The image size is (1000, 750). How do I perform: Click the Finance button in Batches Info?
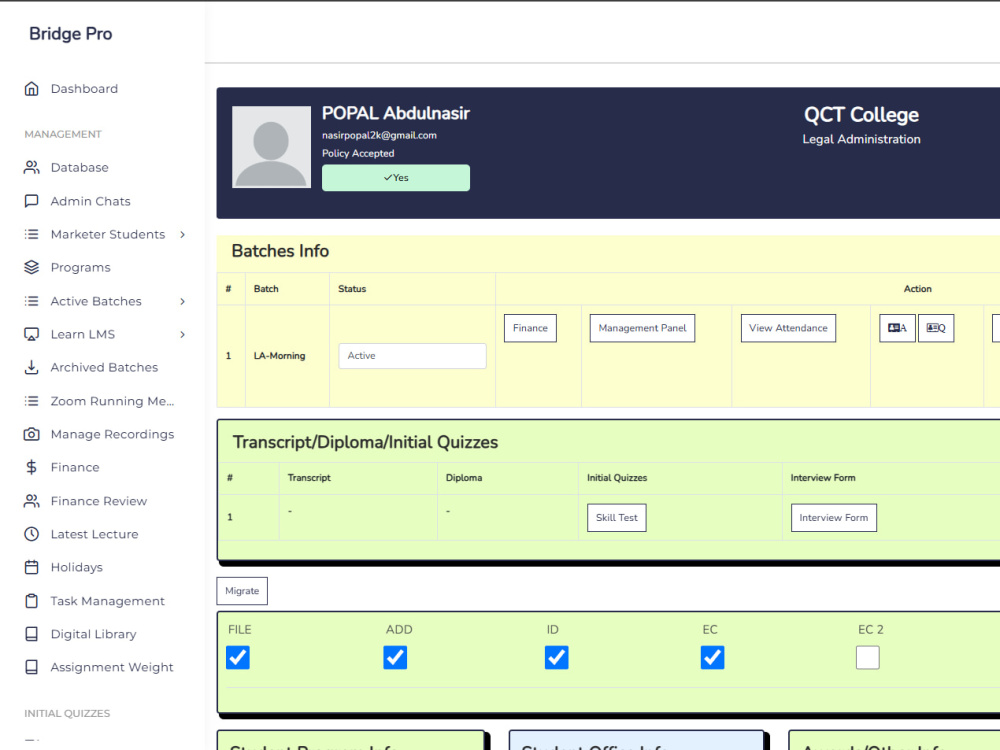coord(530,328)
